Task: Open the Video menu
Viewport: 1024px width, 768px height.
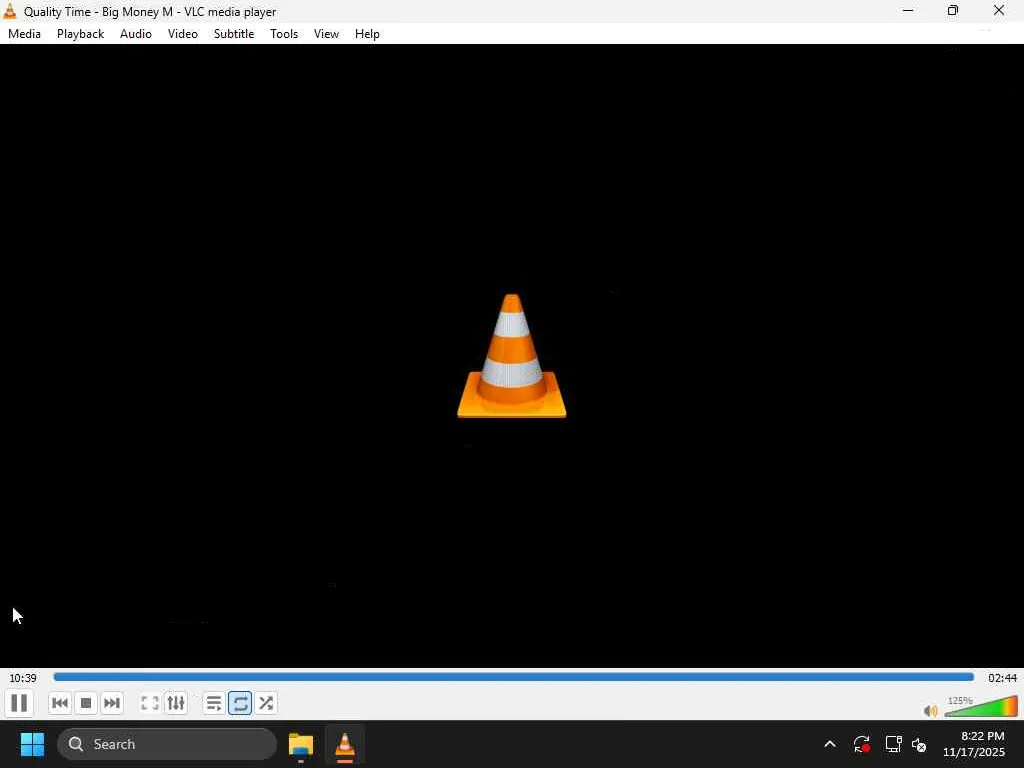Action: [183, 34]
